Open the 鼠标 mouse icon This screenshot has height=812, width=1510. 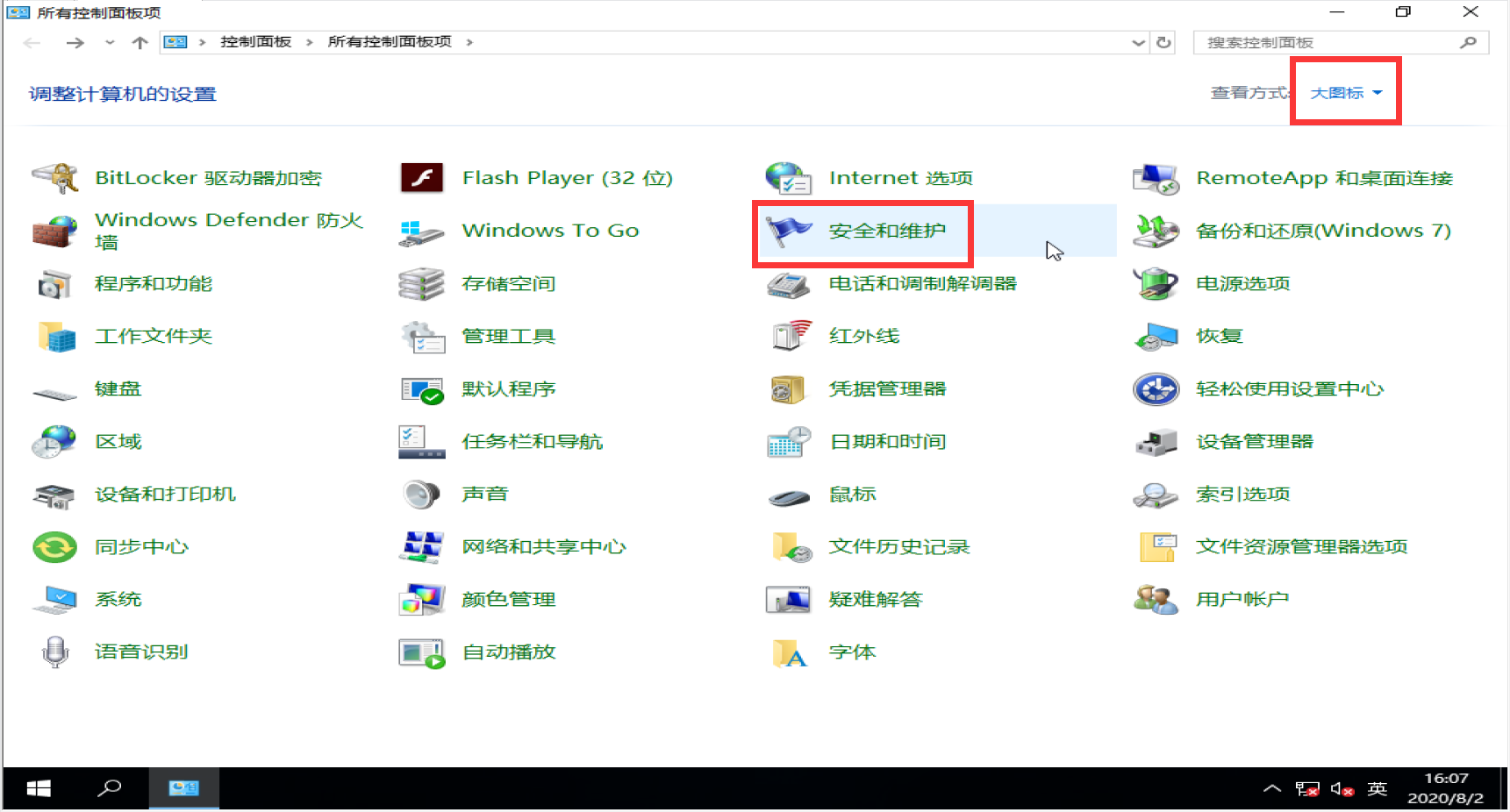click(788, 498)
